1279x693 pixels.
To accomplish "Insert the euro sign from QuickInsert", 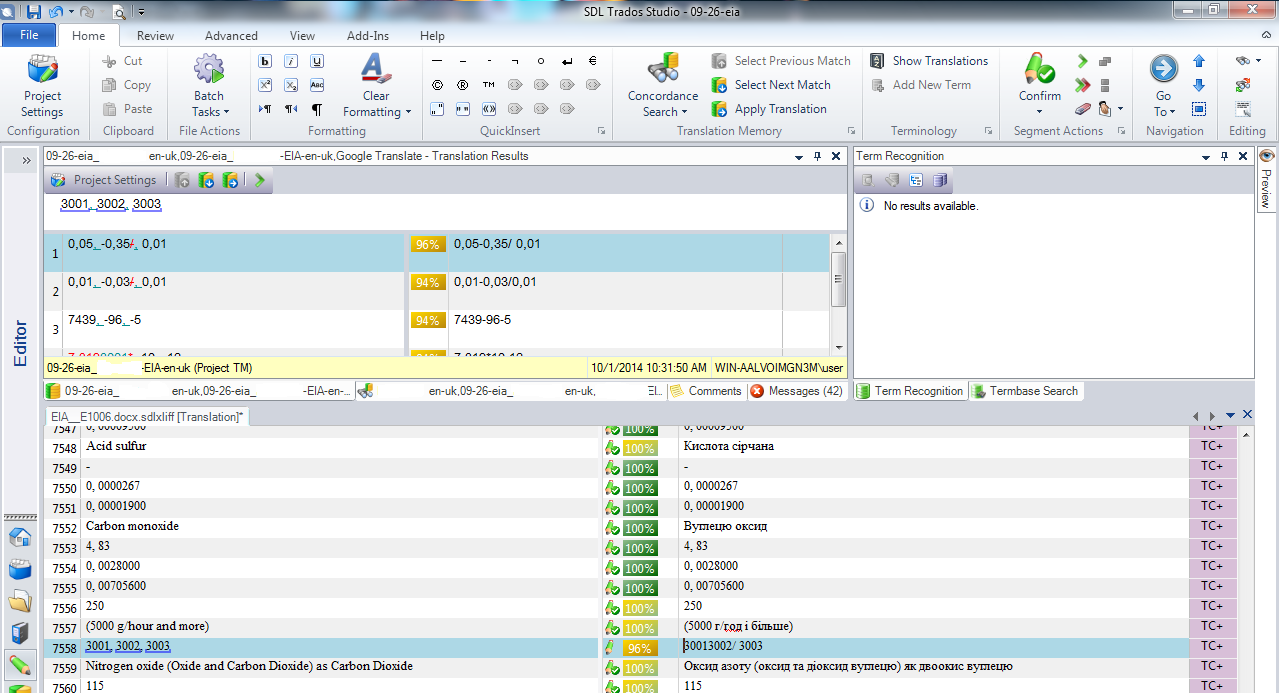I will click(593, 61).
